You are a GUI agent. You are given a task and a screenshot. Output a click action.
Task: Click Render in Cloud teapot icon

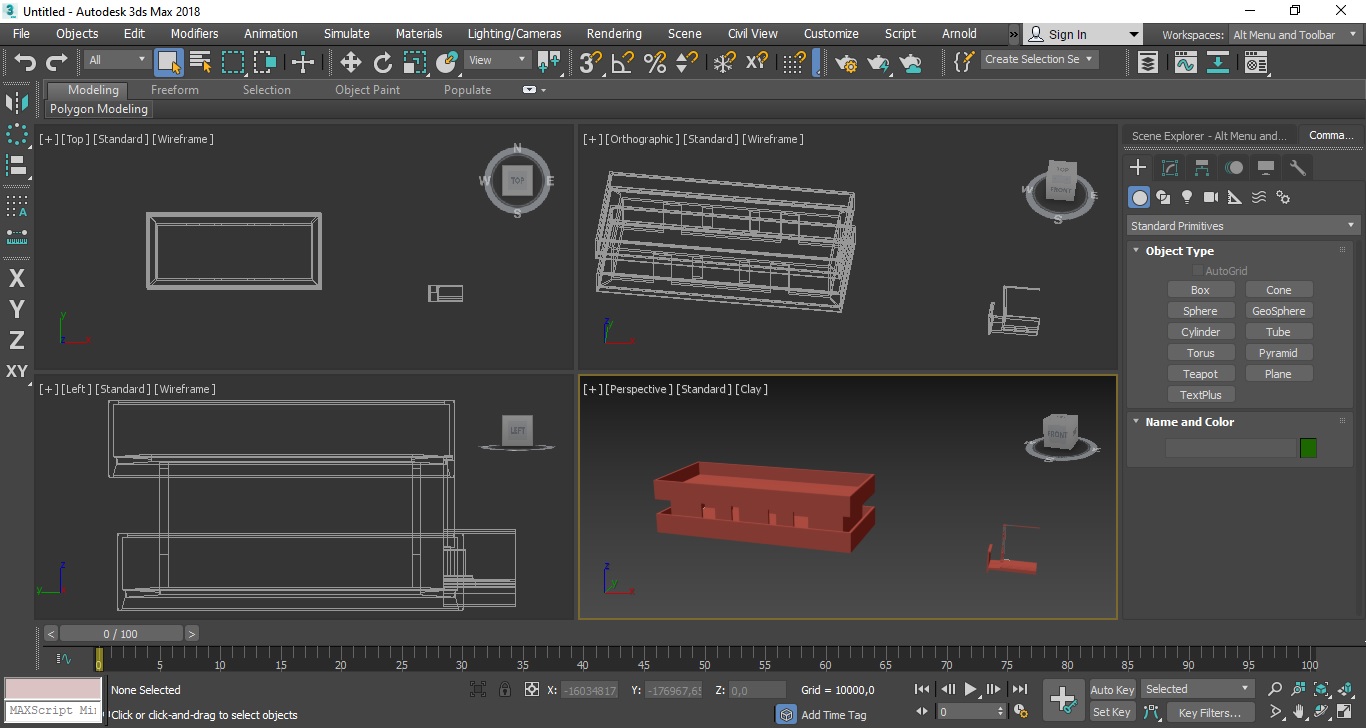tap(911, 63)
